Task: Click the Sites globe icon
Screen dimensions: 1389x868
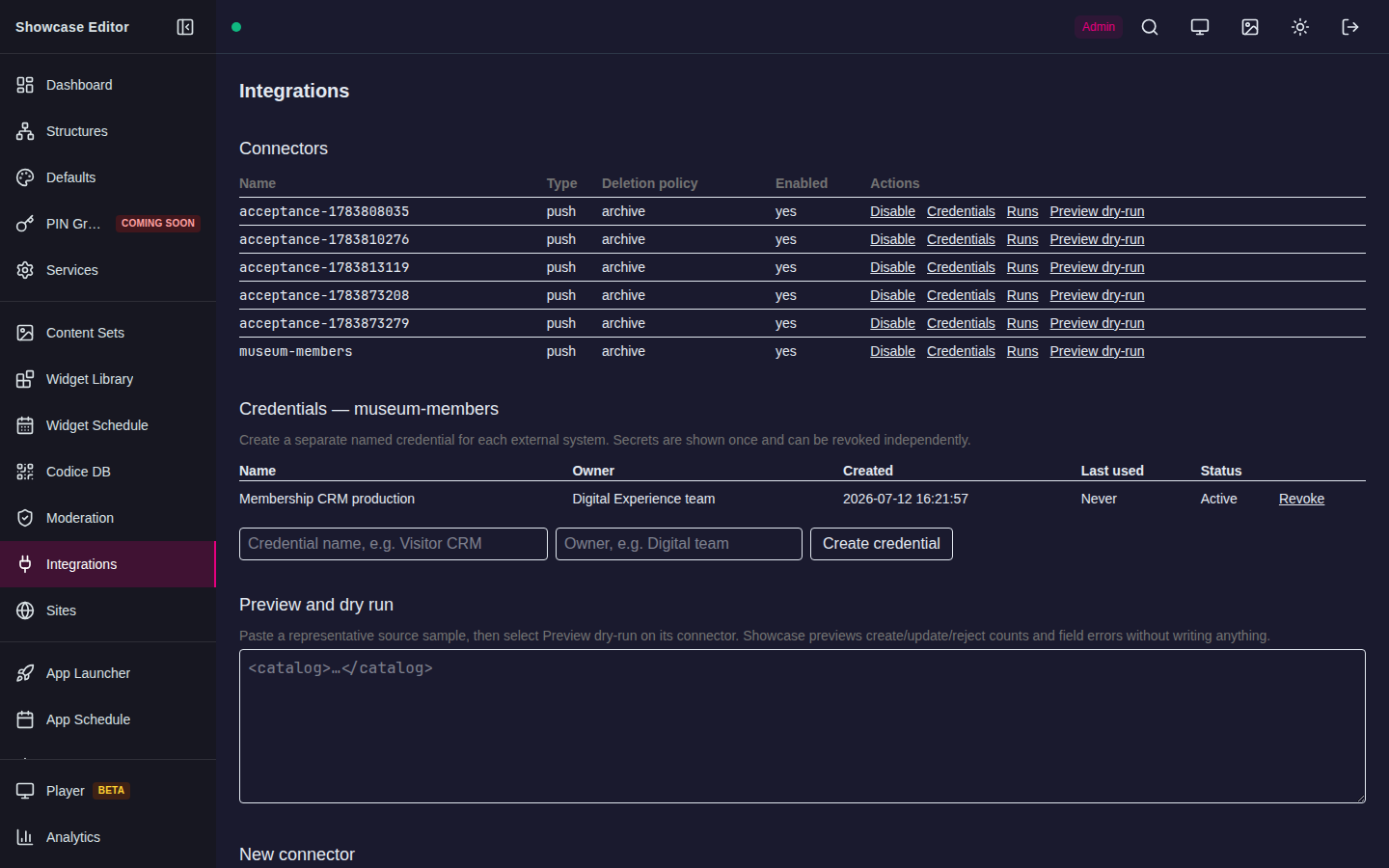Action: (x=25, y=610)
